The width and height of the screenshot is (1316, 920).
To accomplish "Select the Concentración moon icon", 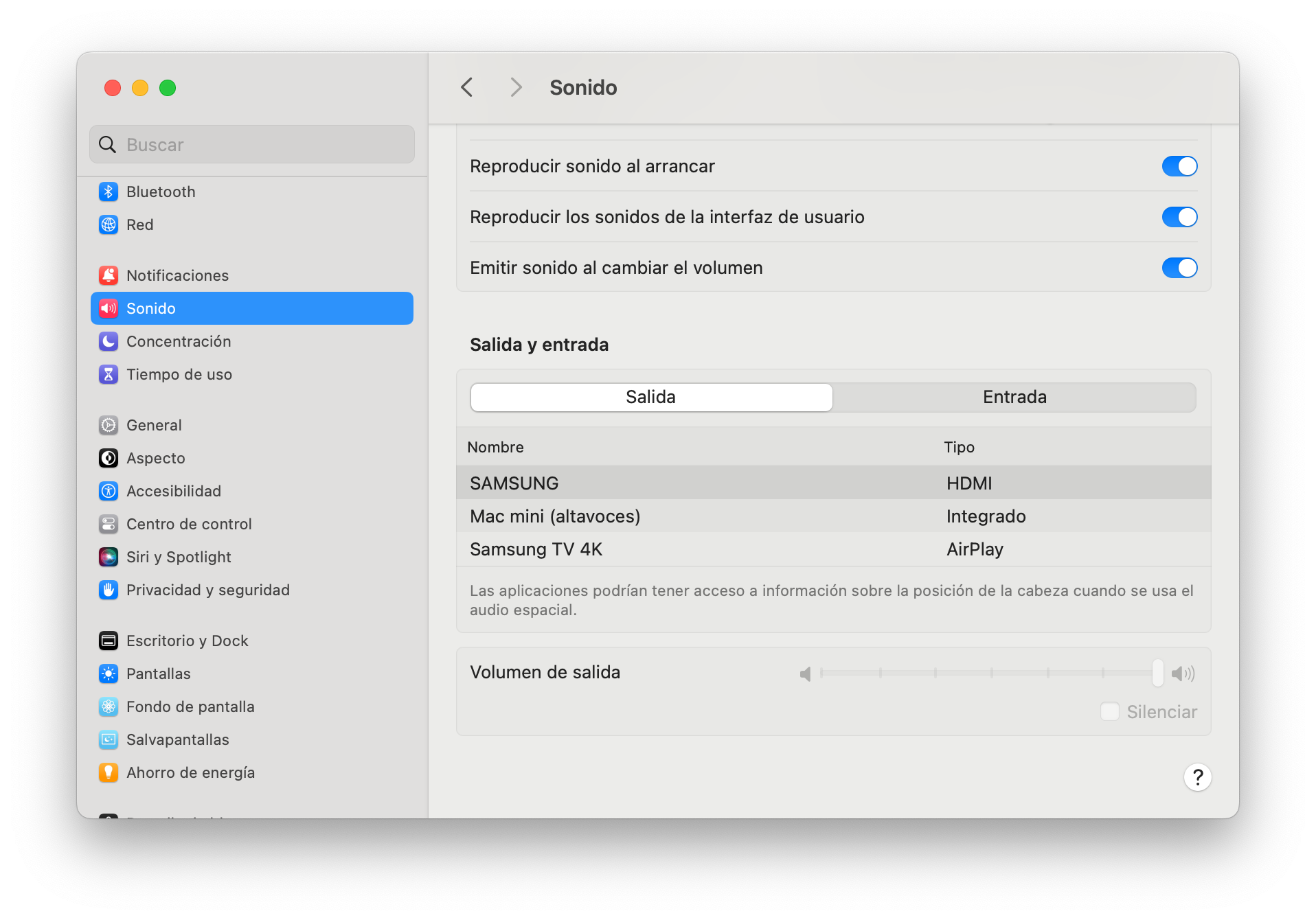I will click(109, 341).
